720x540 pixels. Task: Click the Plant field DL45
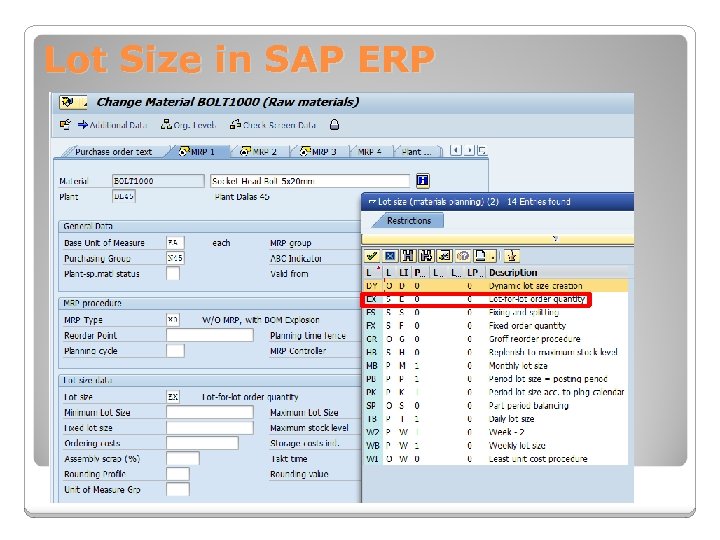coord(124,197)
